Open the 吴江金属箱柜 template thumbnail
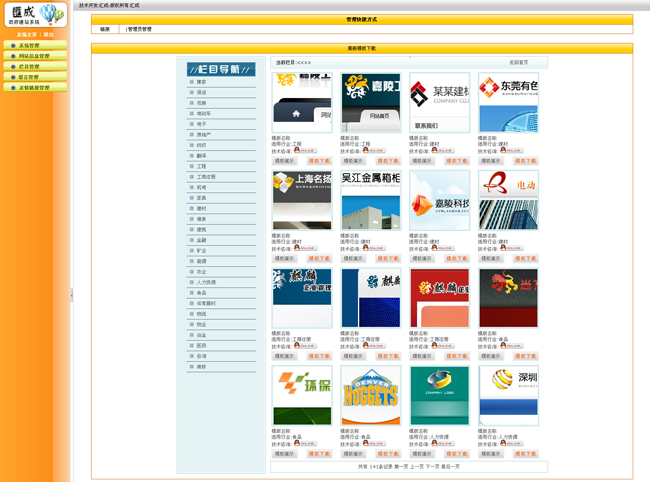The image size is (650, 482). (371, 200)
